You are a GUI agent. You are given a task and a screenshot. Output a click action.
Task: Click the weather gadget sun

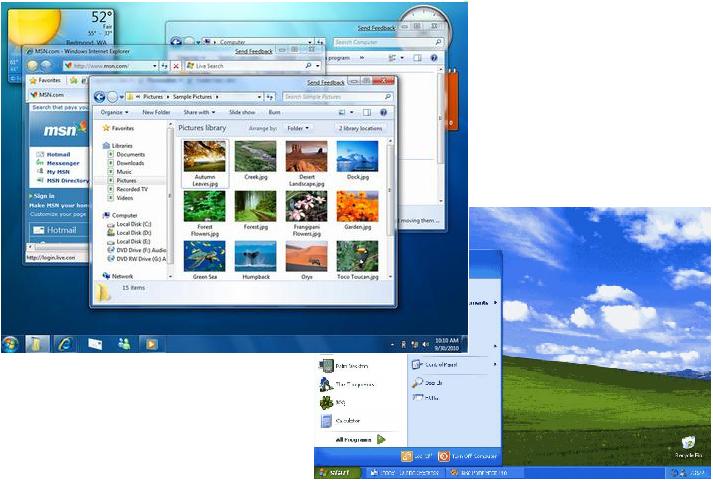35,24
